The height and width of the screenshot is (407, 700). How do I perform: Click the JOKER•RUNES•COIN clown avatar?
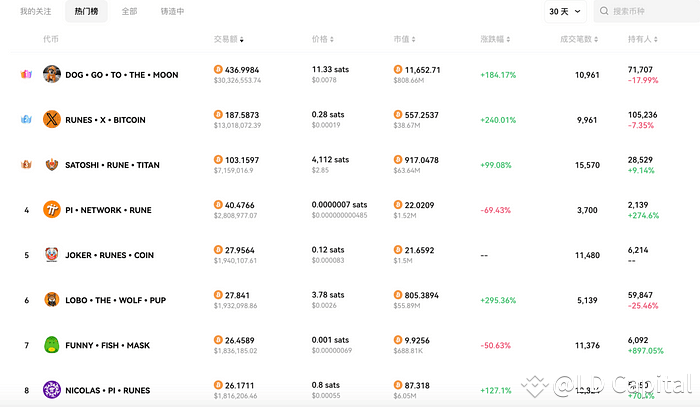point(51,254)
